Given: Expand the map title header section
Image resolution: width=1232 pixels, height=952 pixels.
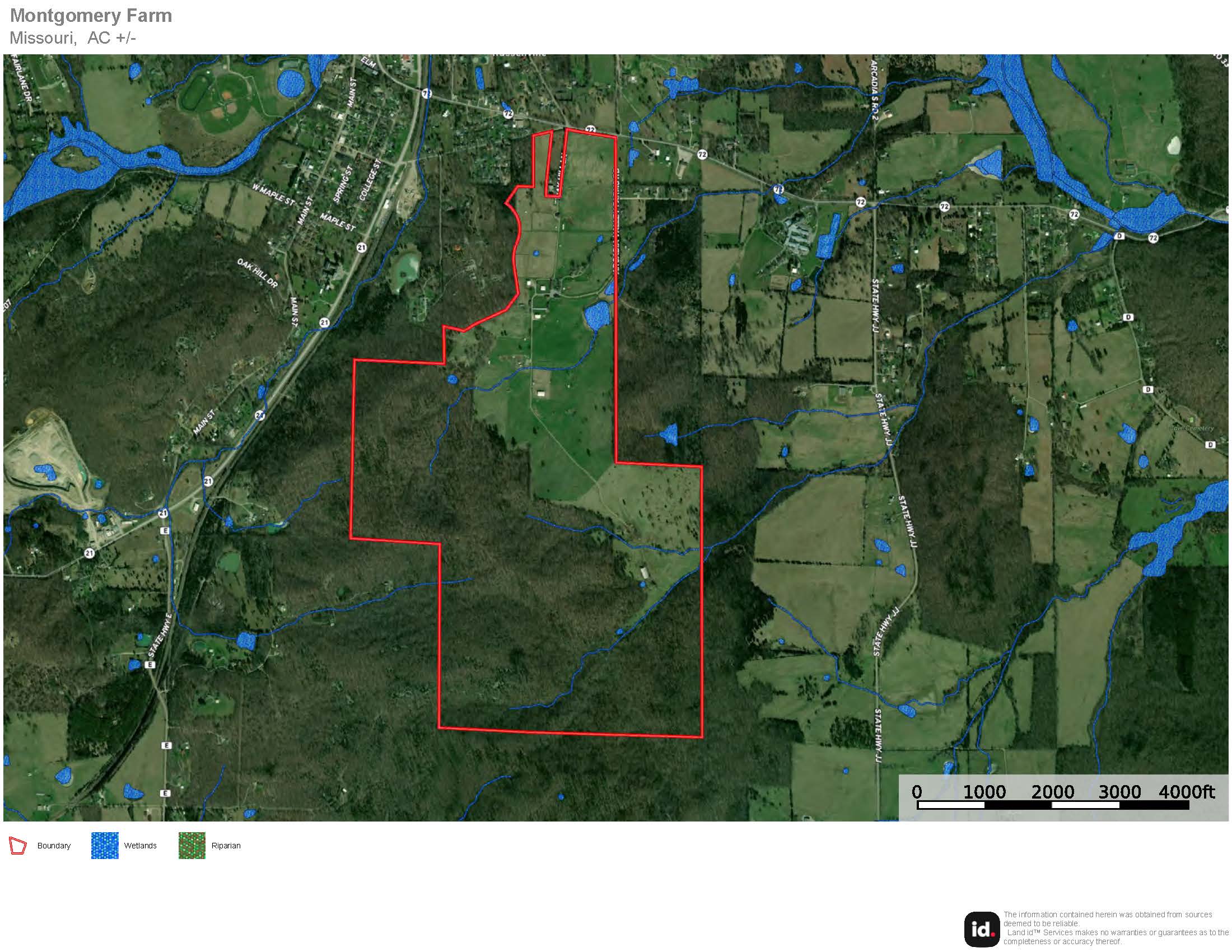Looking at the screenshot, I should (x=90, y=25).
